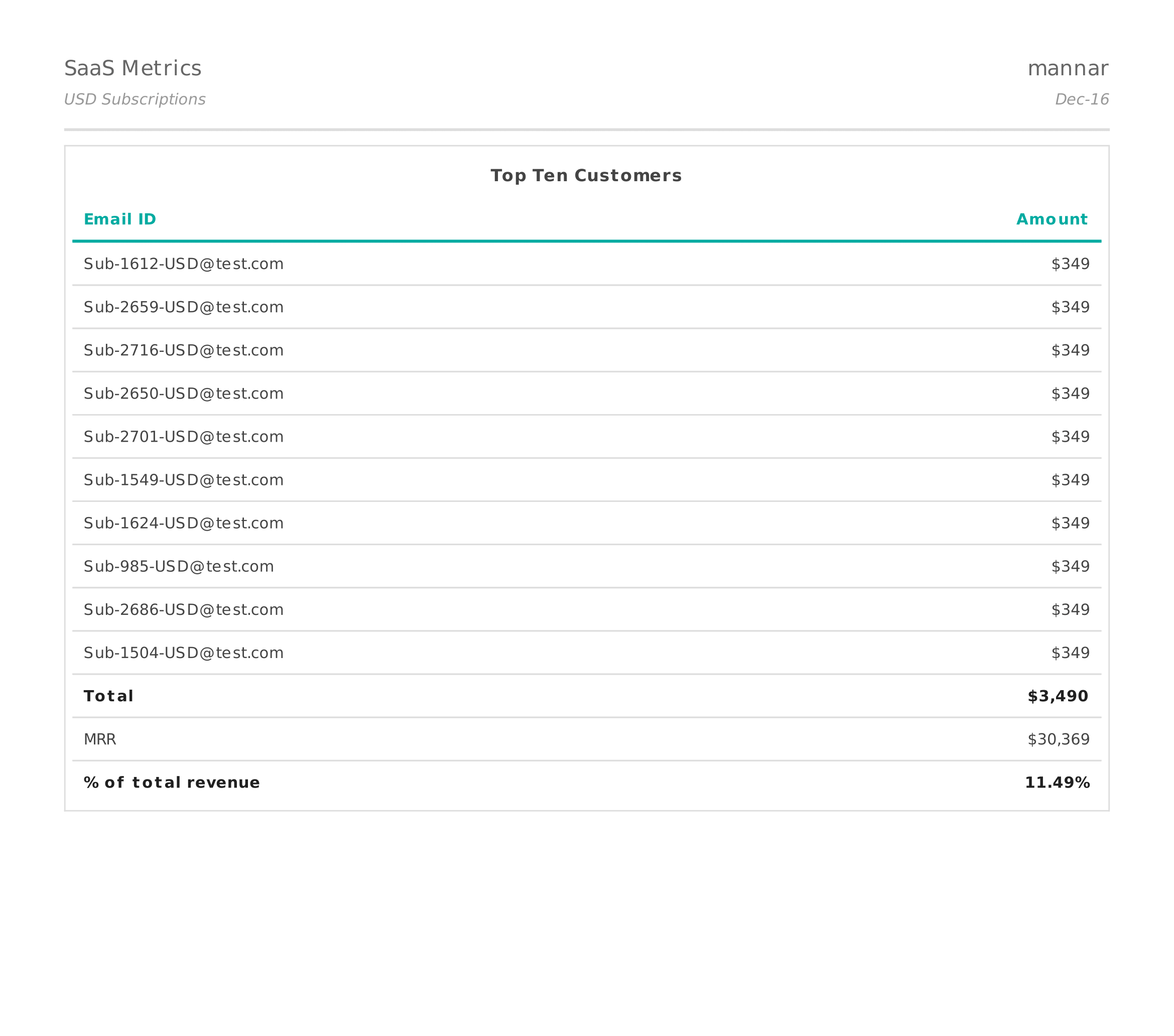Click the 11.49% revenue percentage value

click(x=1058, y=782)
